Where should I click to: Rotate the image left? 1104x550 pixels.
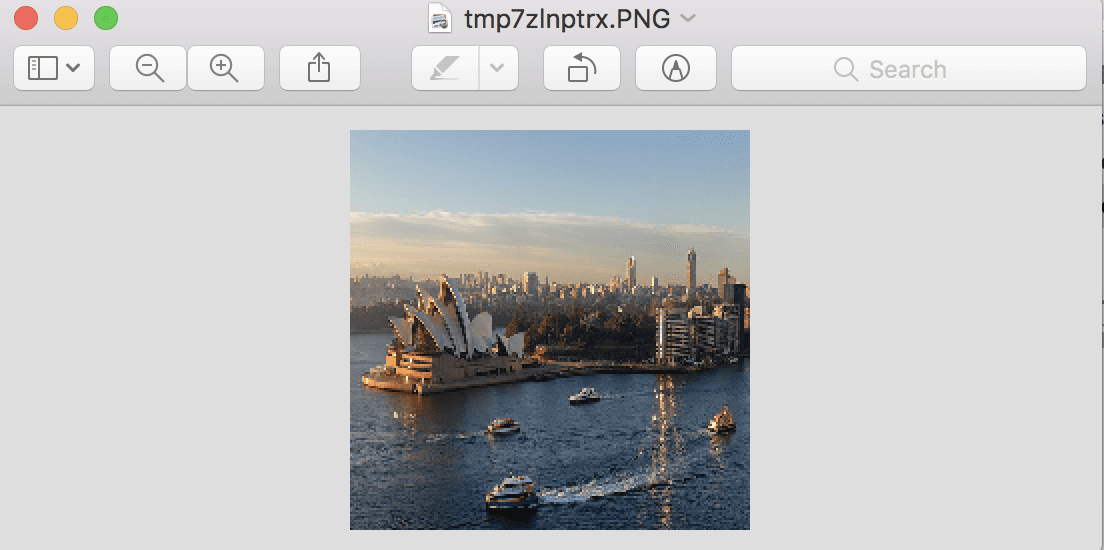pos(582,68)
